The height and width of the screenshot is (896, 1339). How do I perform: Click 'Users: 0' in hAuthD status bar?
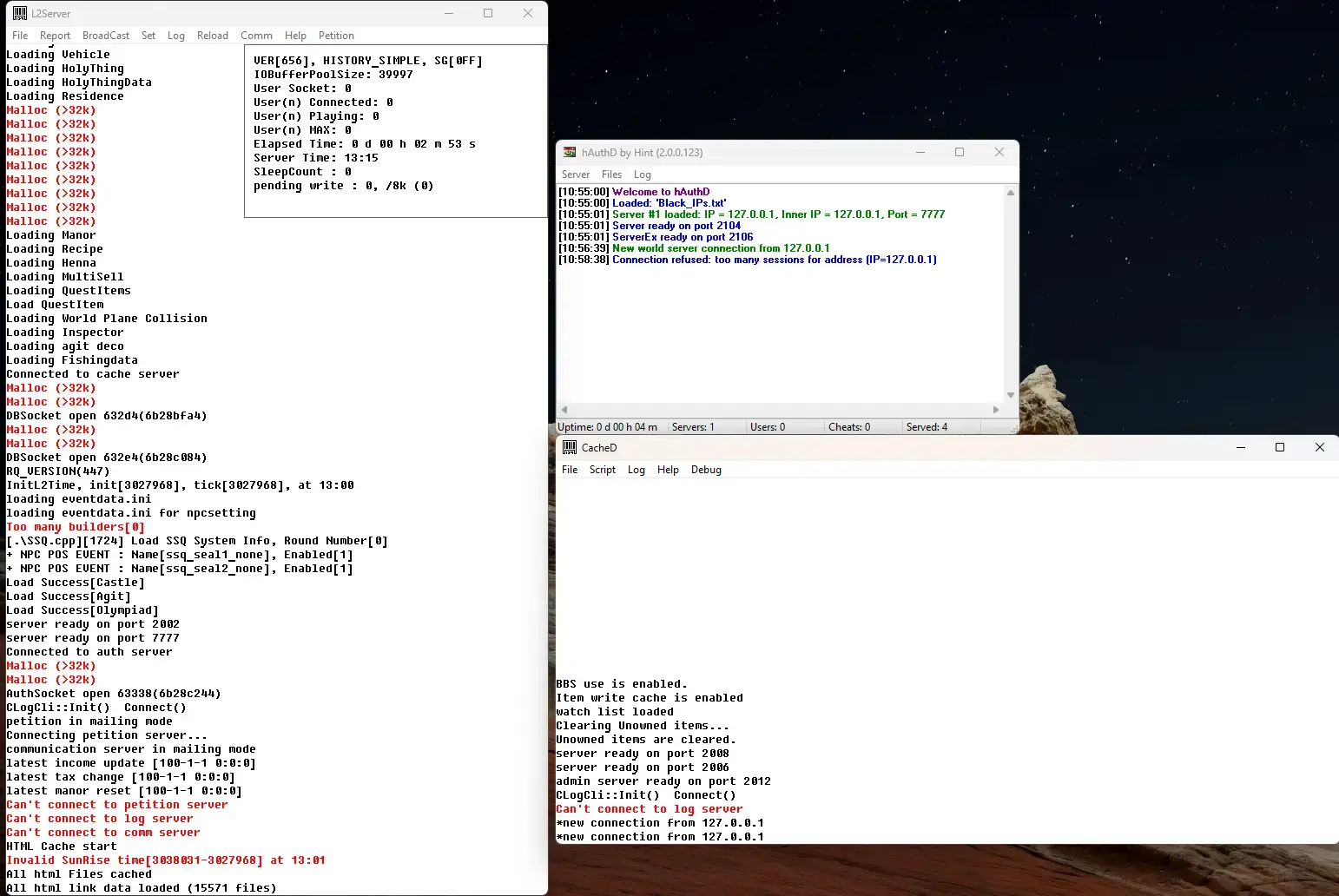click(768, 427)
